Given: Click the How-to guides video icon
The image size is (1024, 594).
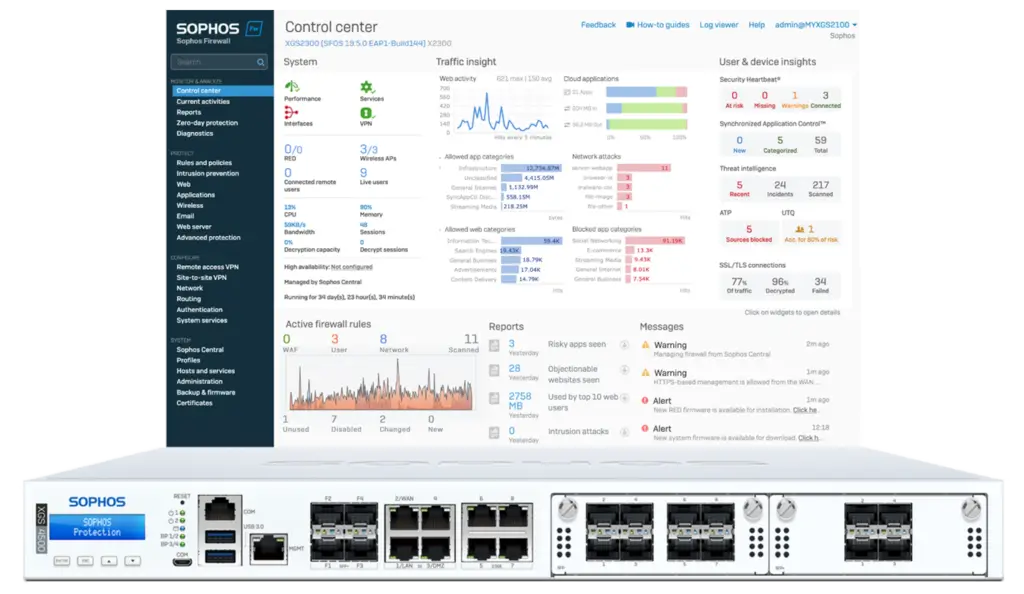Looking at the screenshot, I should pos(630,24).
